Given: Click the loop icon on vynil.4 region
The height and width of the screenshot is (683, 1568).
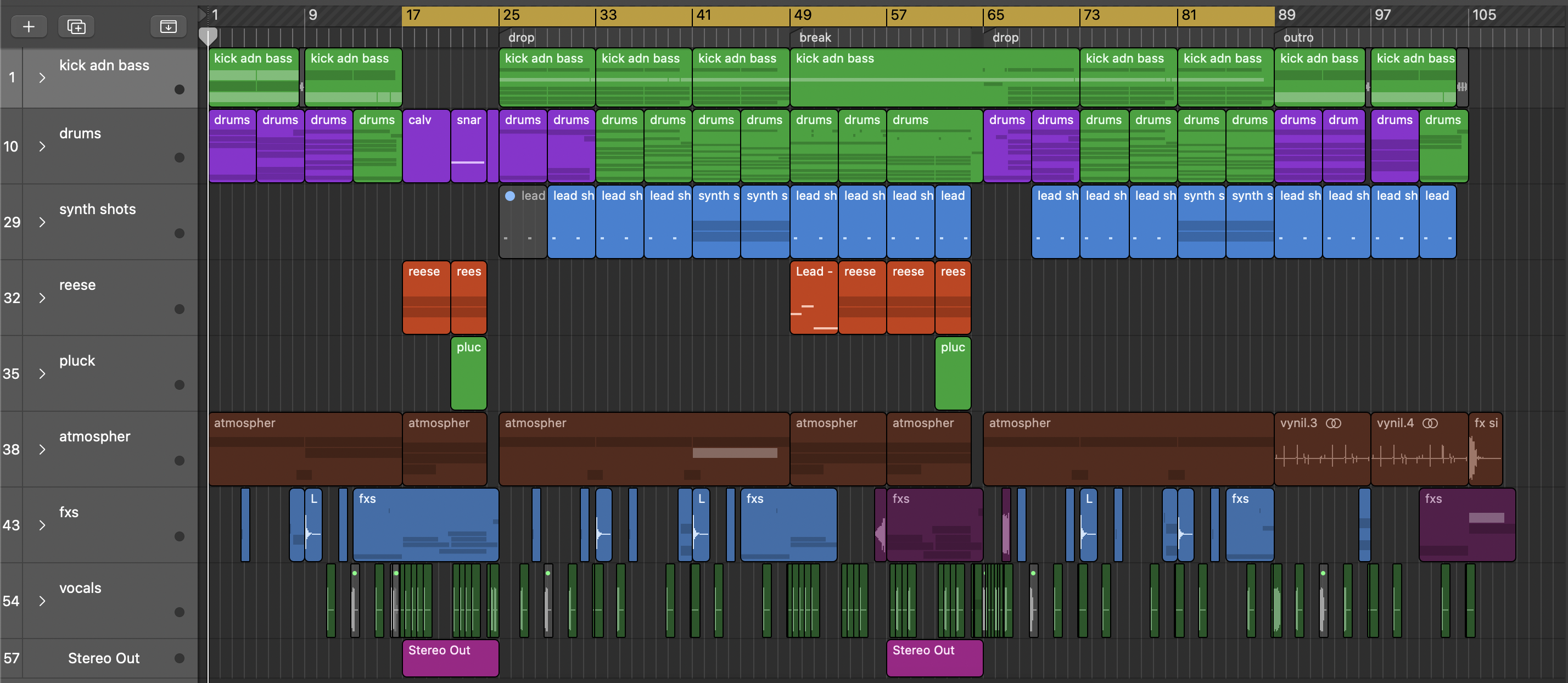Looking at the screenshot, I should tap(1430, 423).
